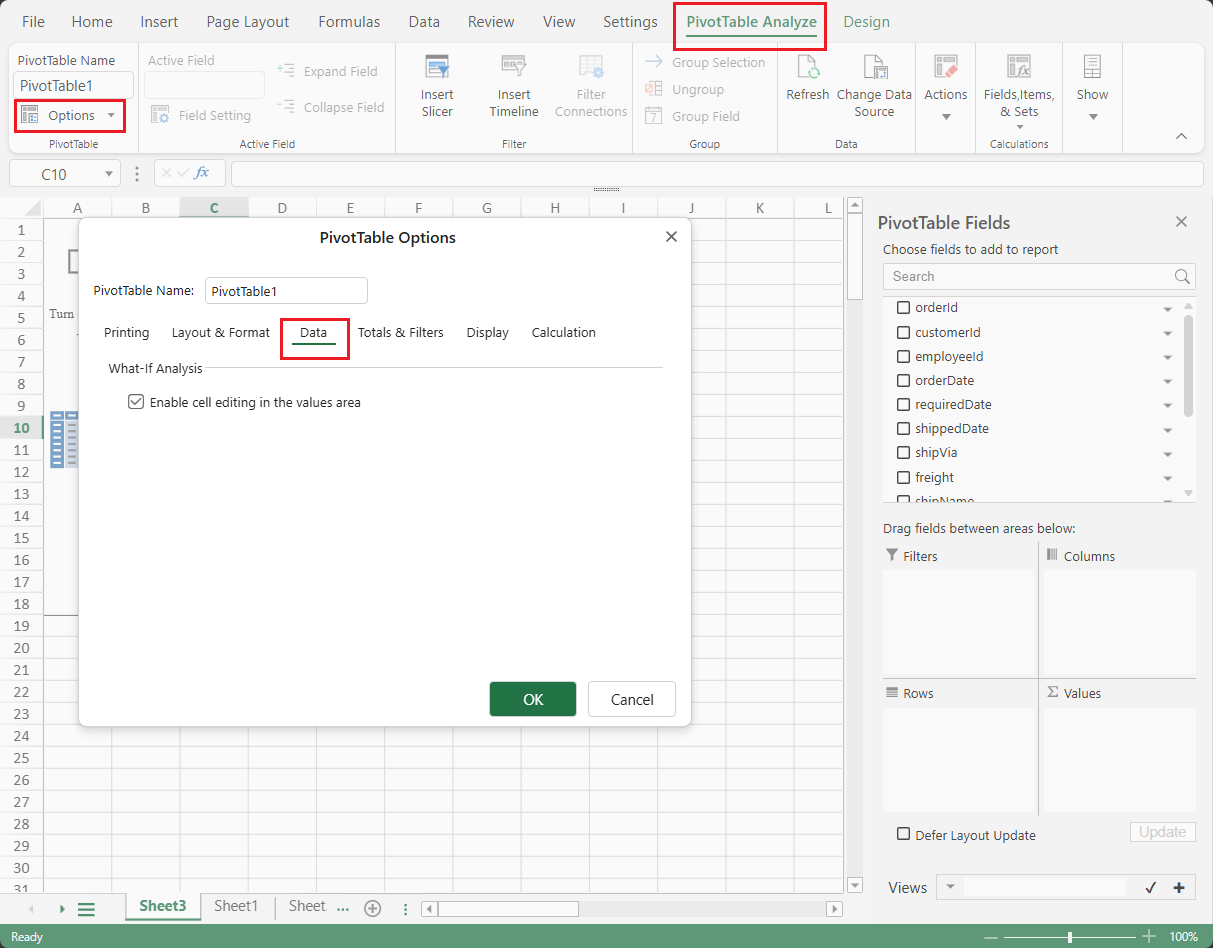
Task: Open the freight field filter dropdown
Action: click(x=1168, y=478)
